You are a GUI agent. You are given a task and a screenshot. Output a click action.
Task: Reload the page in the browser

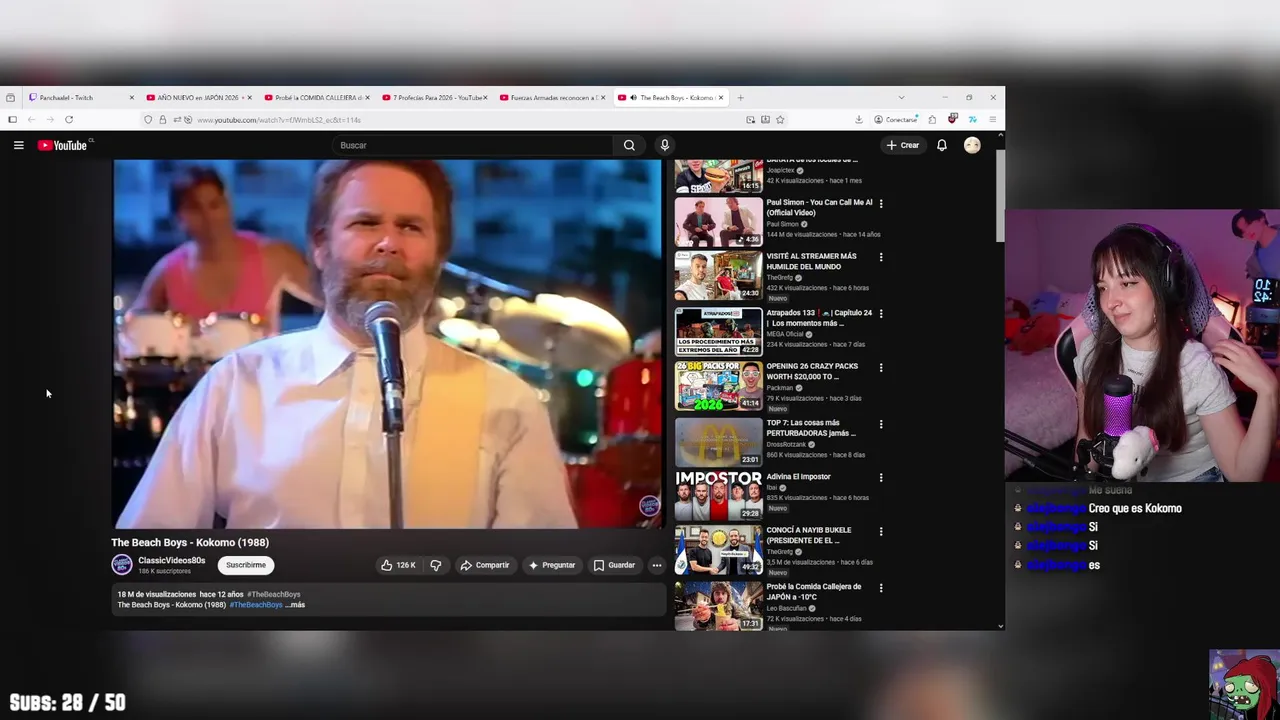(x=69, y=119)
